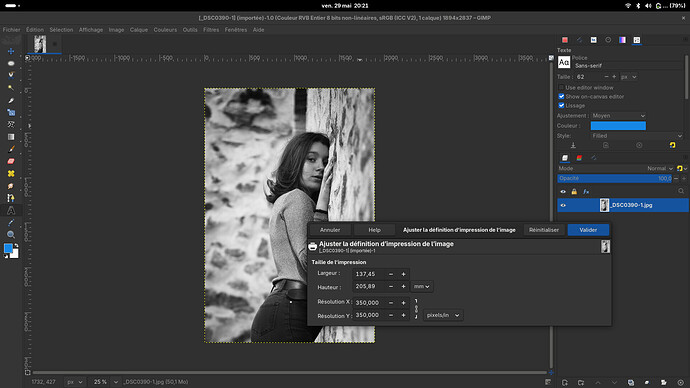Screen dimensions: 690x388
Task: Toggle resolution chain link in dialog
Action: (x=416, y=309)
